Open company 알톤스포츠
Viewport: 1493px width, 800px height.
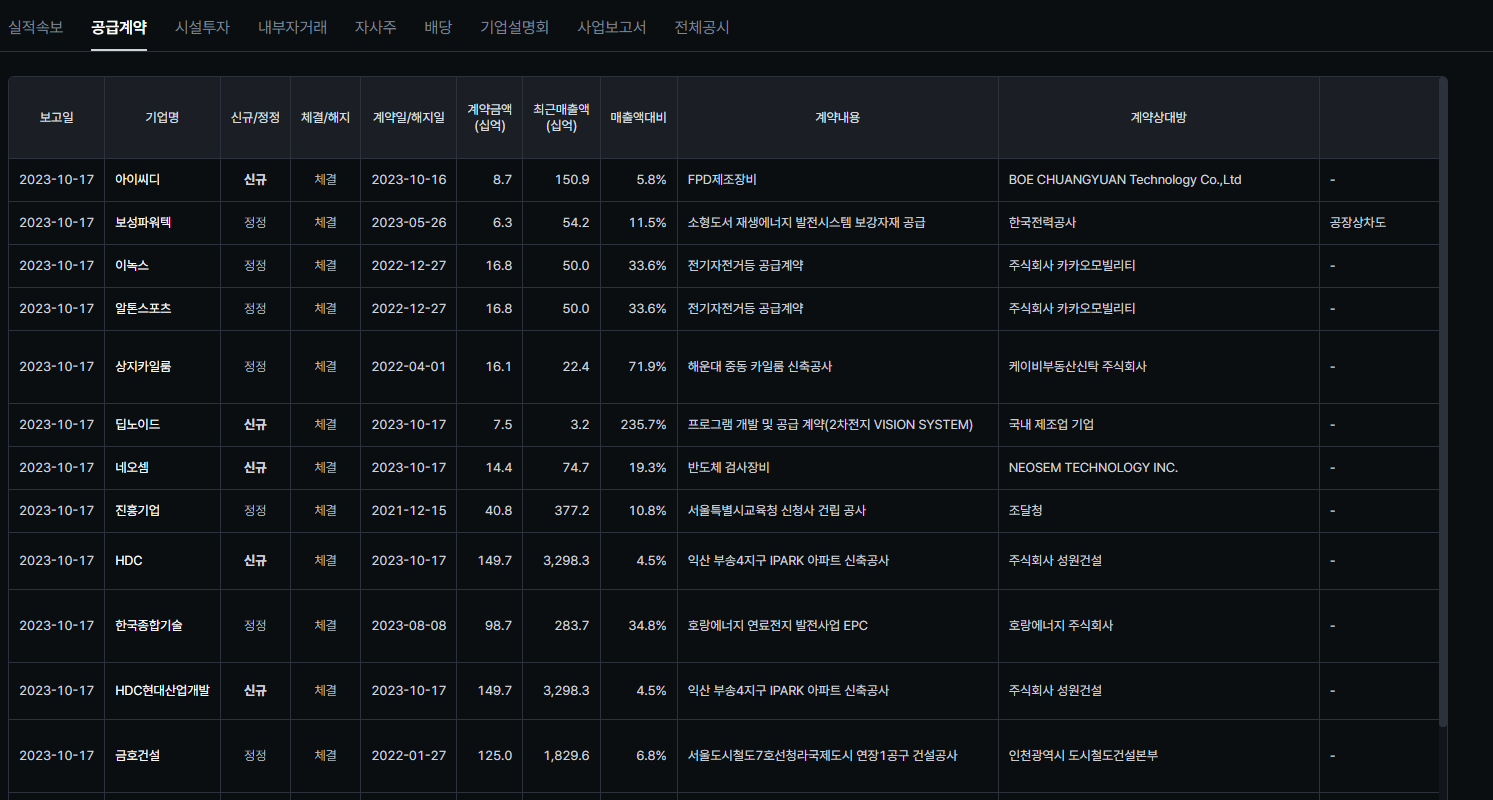click(x=143, y=309)
